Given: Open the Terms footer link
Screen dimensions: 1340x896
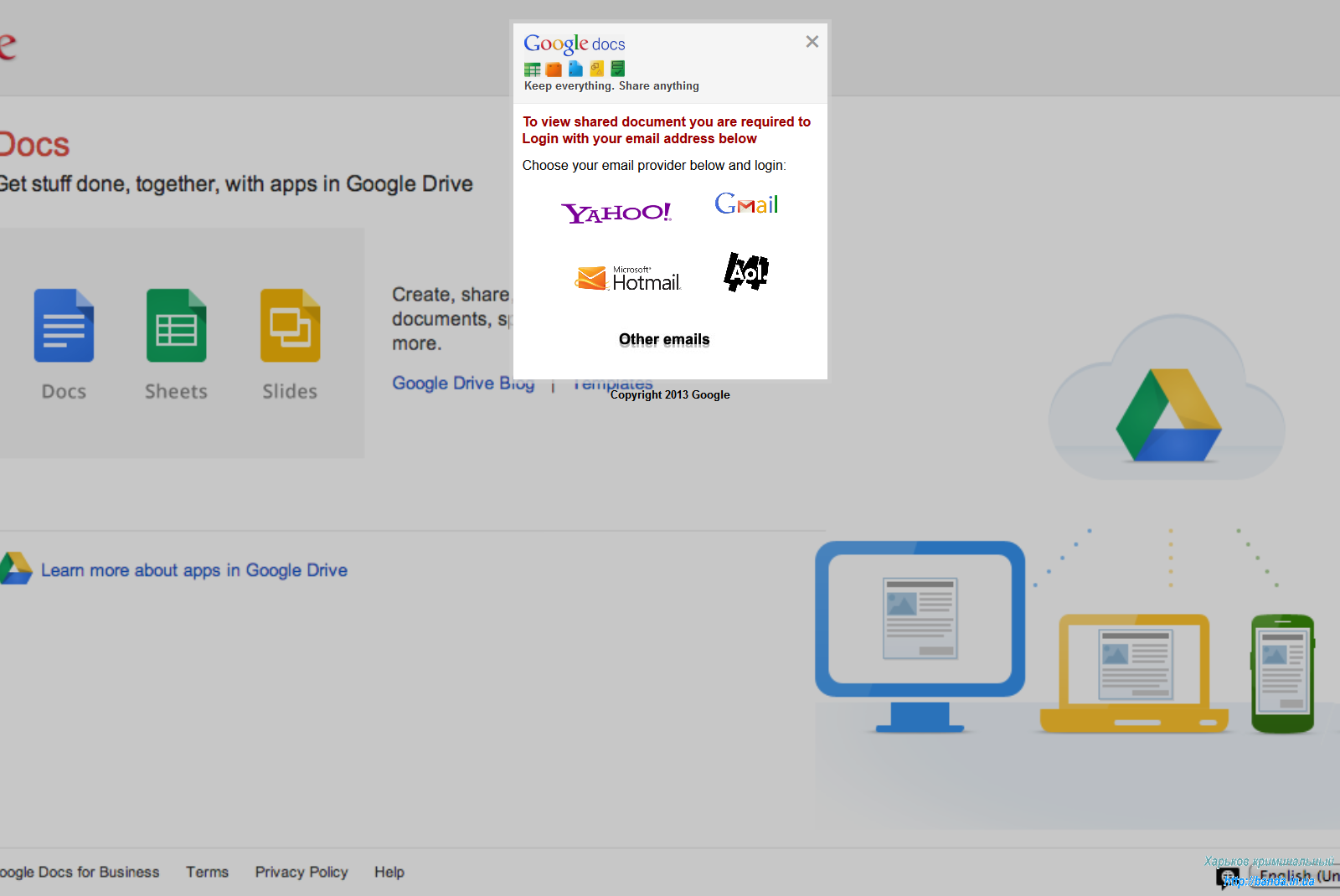Looking at the screenshot, I should point(207,872).
